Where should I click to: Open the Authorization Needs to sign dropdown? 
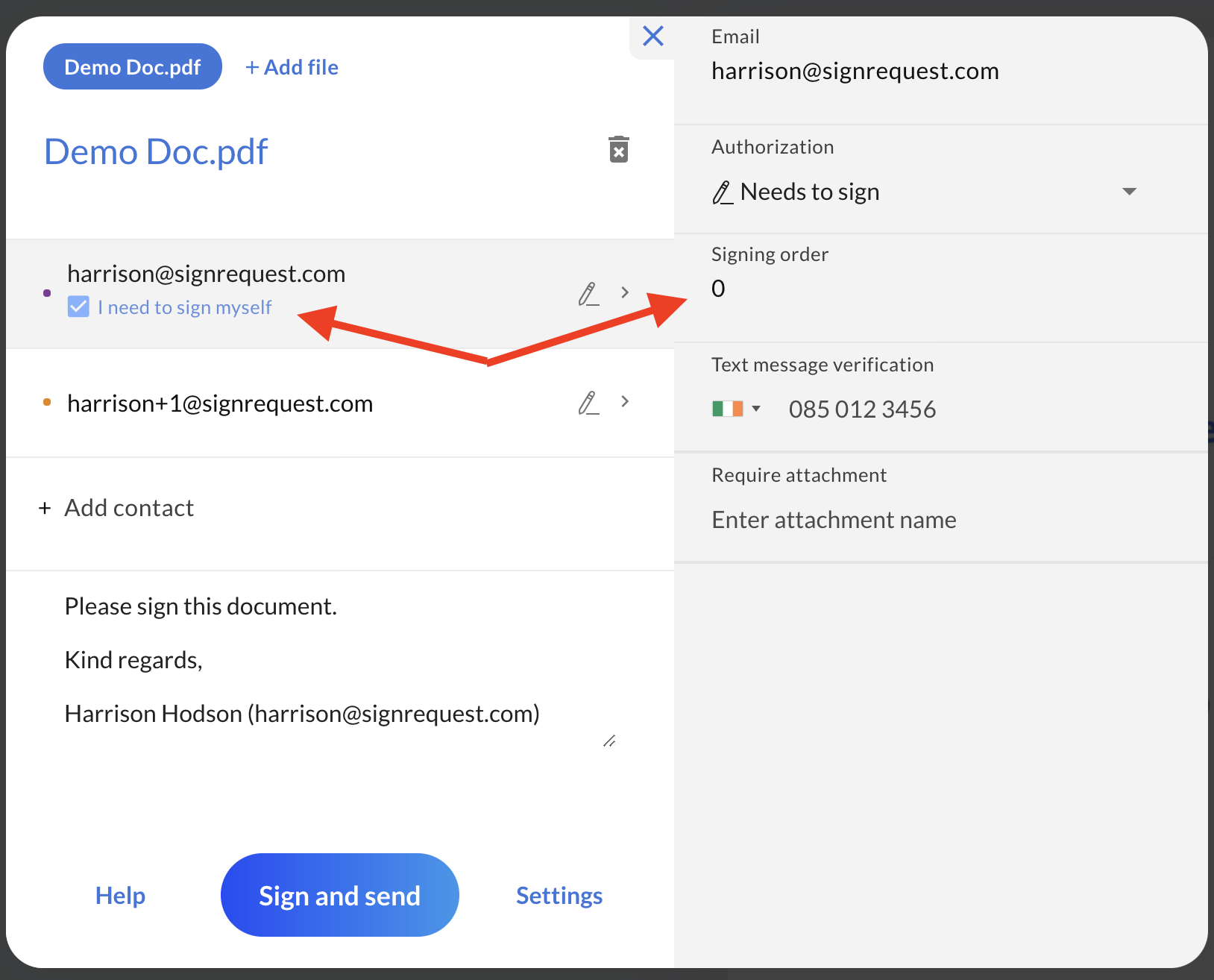[924, 192]
